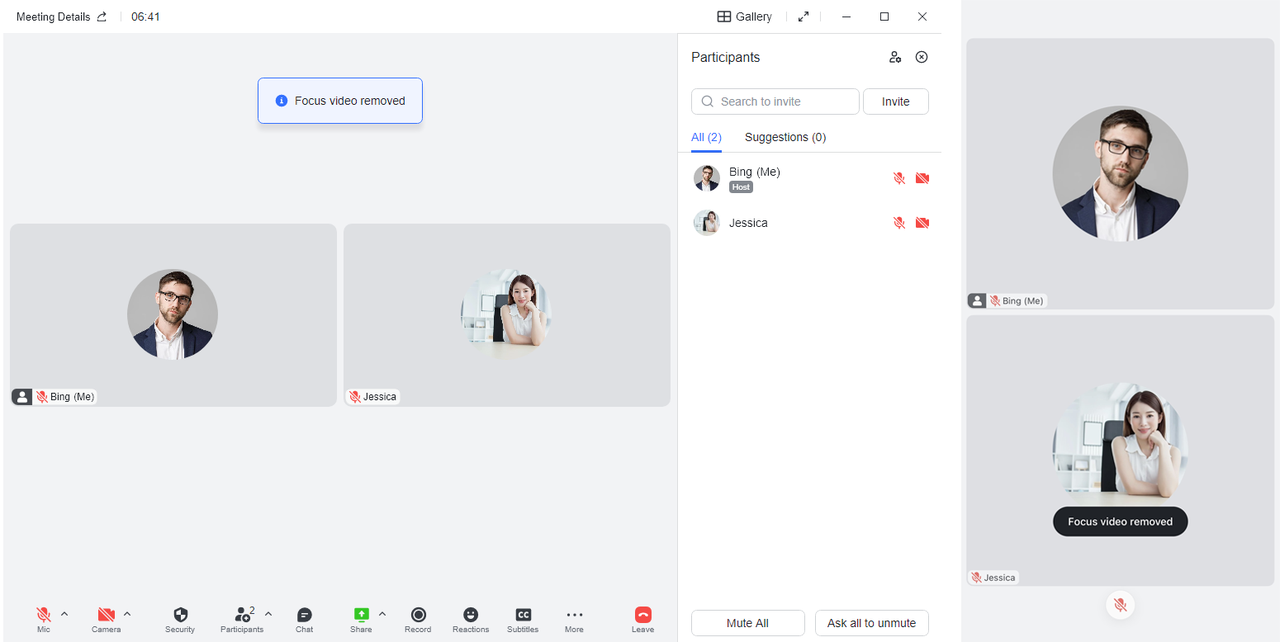
Task: Open the More options ellipsis
Action: click(x=574, y=615)
